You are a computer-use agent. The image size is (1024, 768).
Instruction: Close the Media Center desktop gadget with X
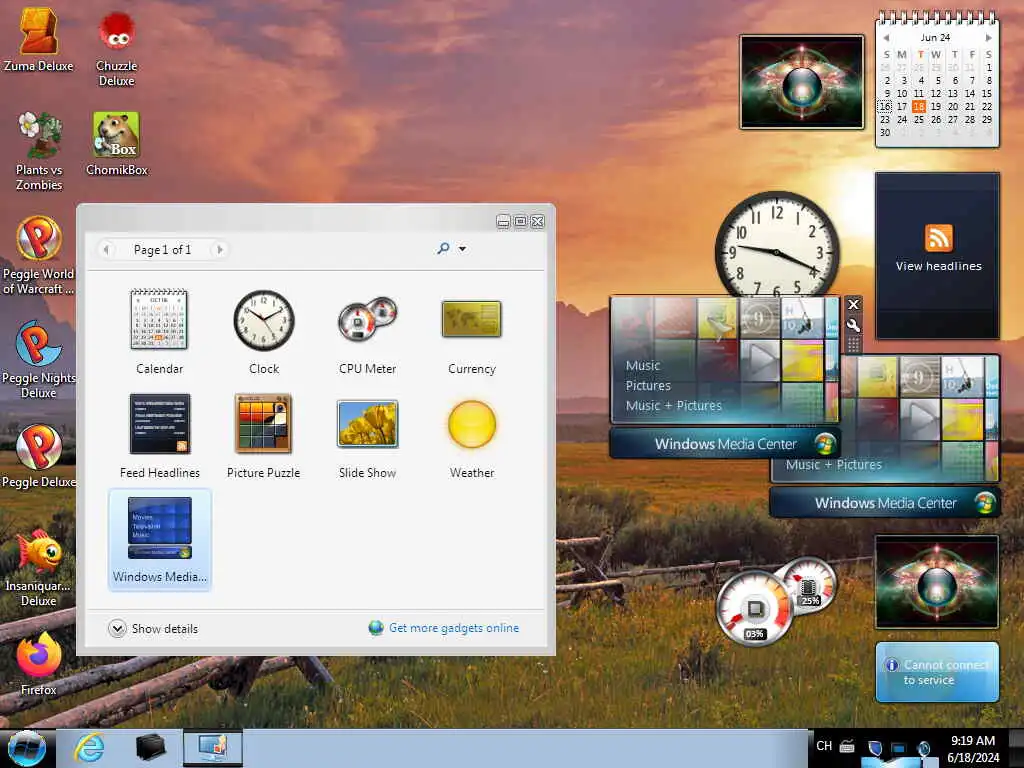tap(853, 304)
